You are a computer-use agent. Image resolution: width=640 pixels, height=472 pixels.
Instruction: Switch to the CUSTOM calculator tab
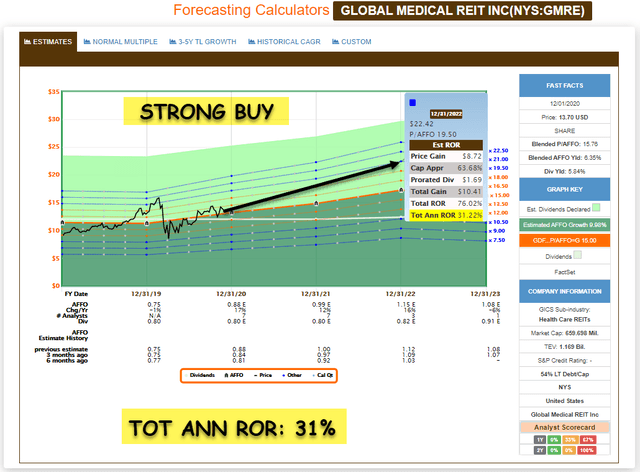coord(352,42)
